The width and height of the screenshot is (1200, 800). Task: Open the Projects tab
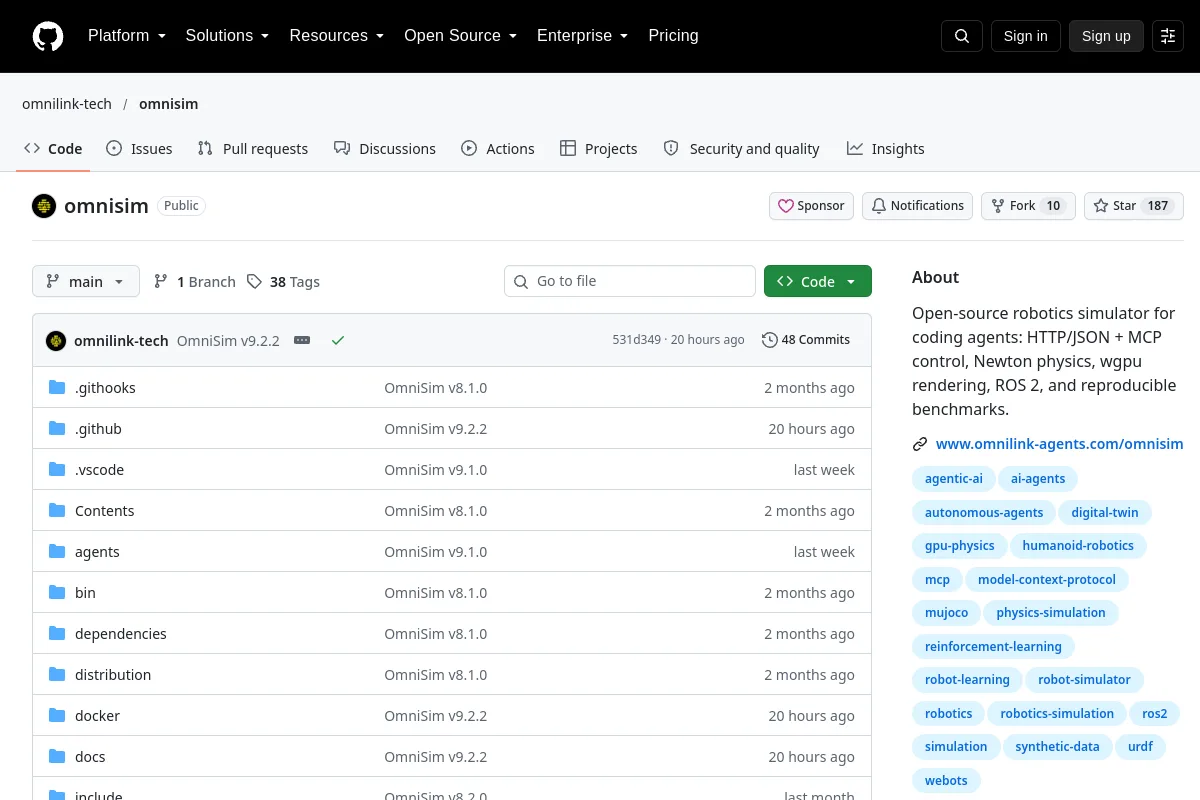(598, 149)
